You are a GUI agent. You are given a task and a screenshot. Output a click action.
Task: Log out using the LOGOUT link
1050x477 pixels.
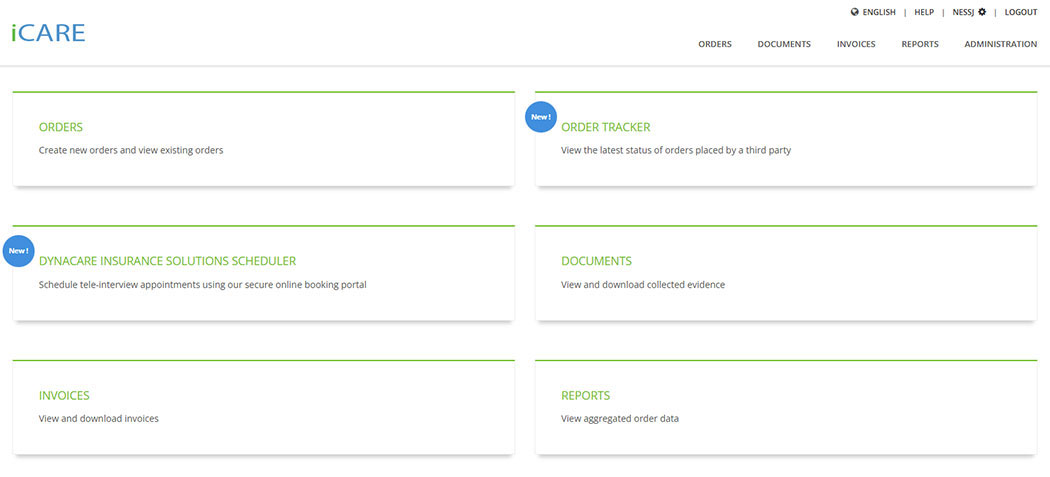(x=1021, y=12)
